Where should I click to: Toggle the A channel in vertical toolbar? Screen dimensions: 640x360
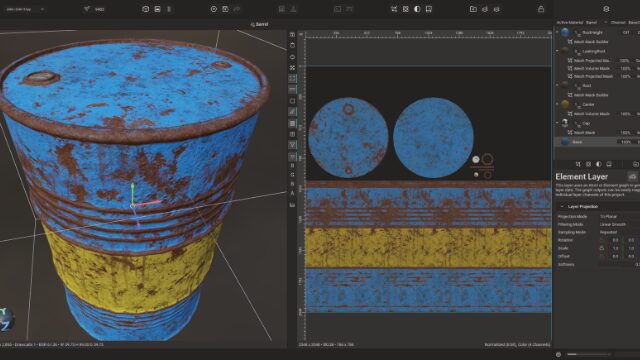coord(292,193)
